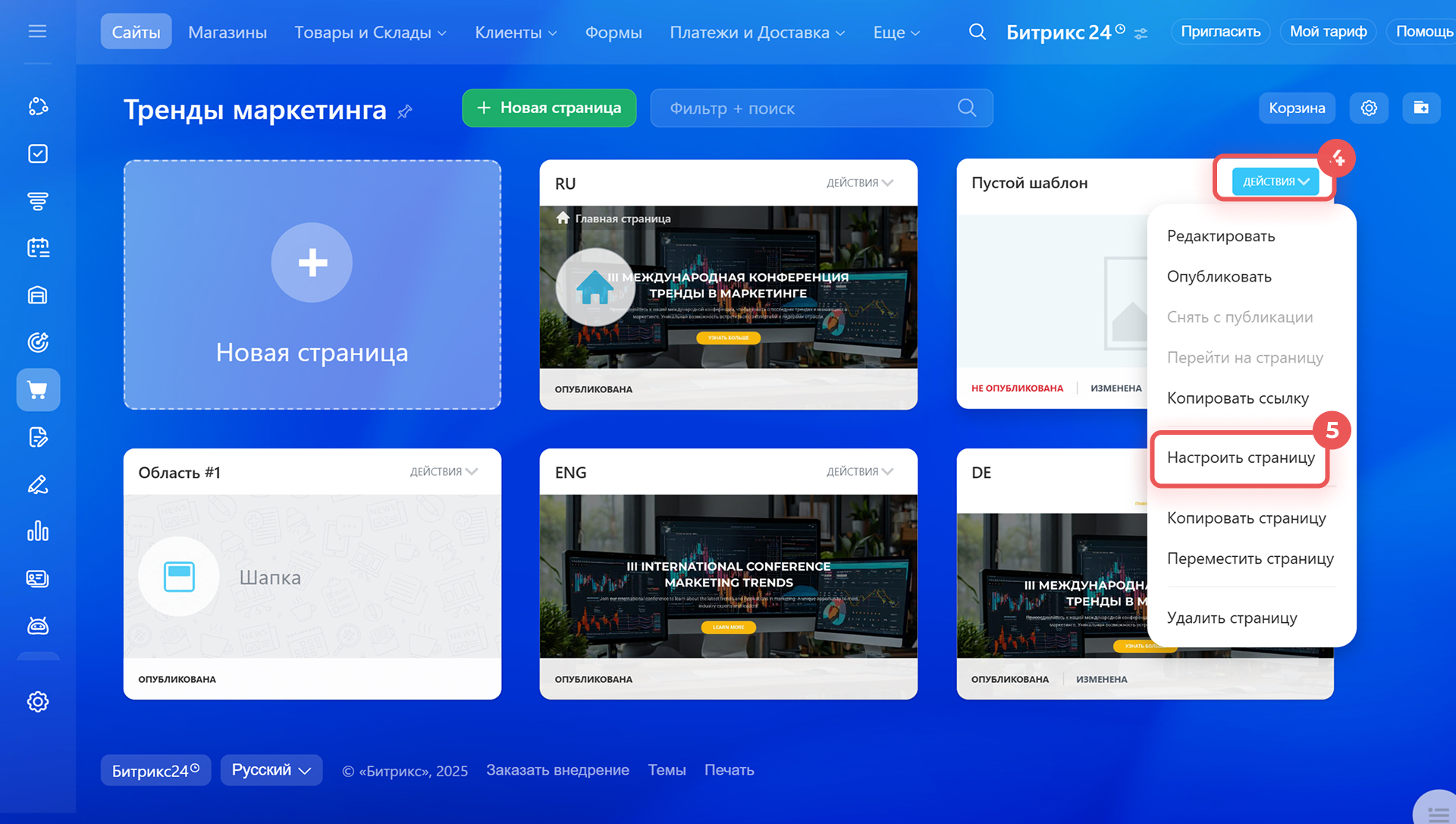This screenshot has width=1456, height=824.
Task: Expand ДЕЙСТВИЯ menu on RU page card
Action: pyautogui.click(x=860, y=183)
